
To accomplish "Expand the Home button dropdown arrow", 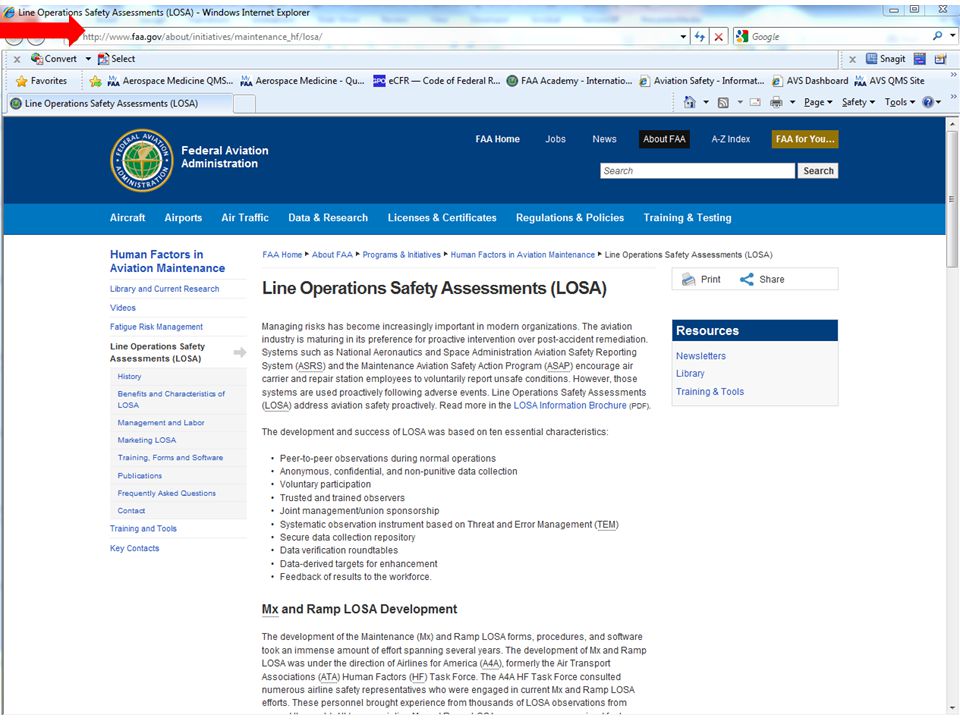I will (705, 102).
